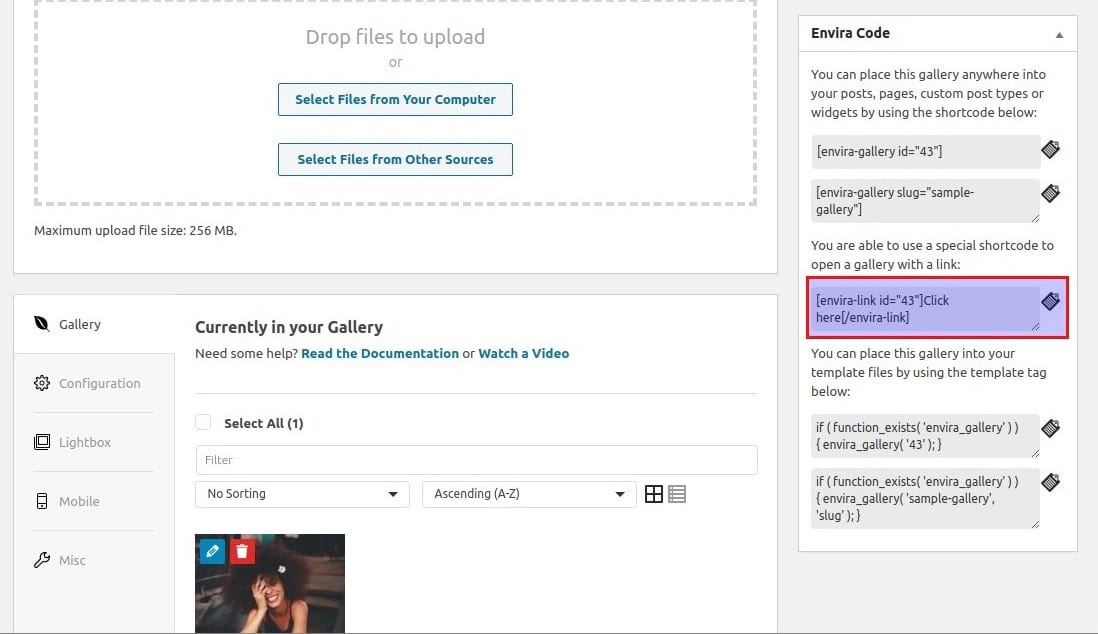Delete the image using red trash icon
The height and width of the screenshot is (634, 1098).
[242, 551]
